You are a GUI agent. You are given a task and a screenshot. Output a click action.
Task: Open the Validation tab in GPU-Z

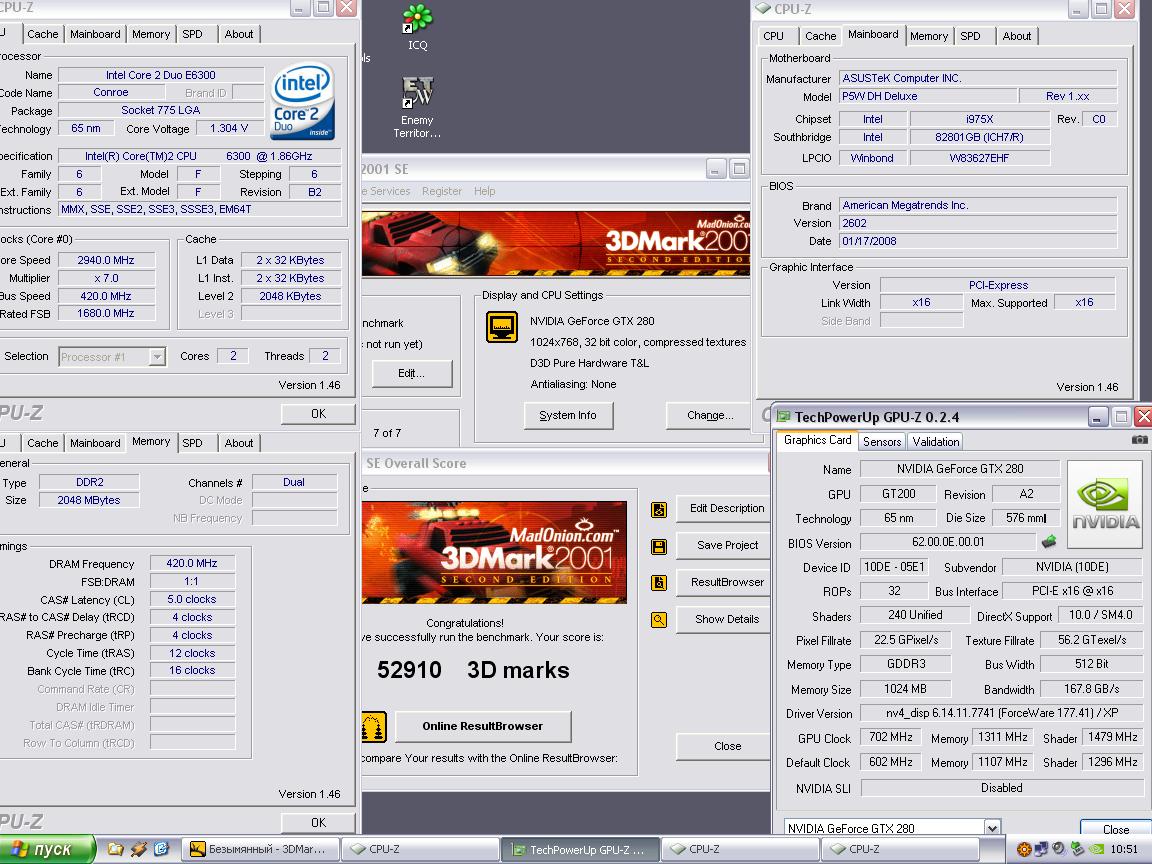click(935, 442)
